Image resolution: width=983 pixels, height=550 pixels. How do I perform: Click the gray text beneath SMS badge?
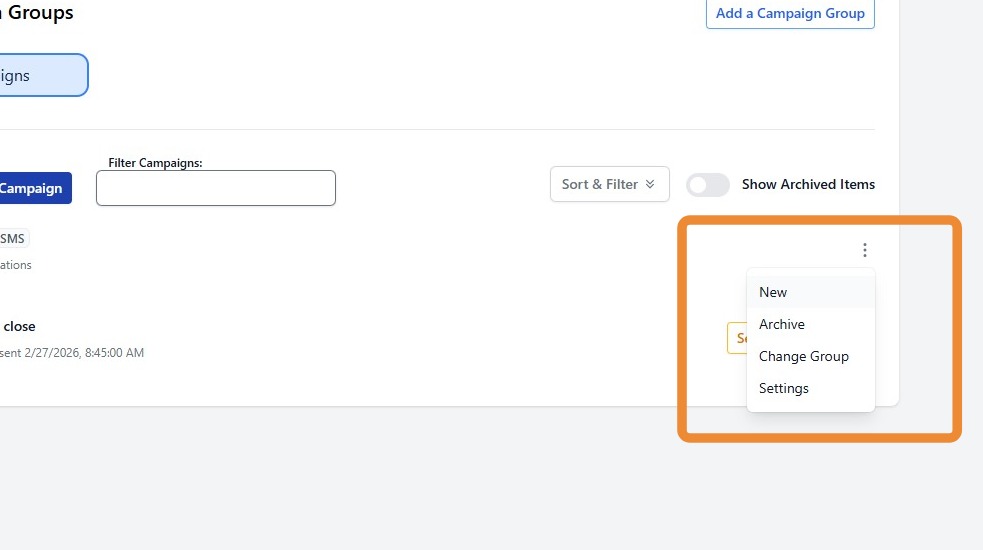coord(16,265)
